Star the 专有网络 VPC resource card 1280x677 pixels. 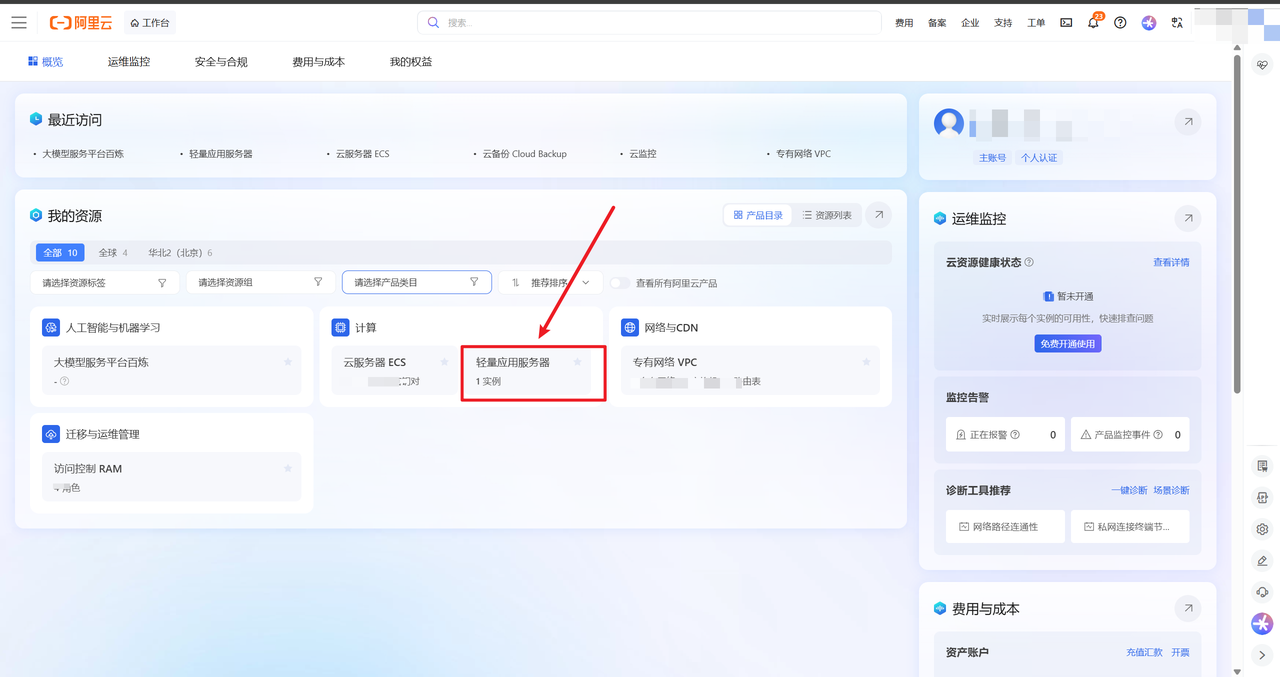point(867,361)
